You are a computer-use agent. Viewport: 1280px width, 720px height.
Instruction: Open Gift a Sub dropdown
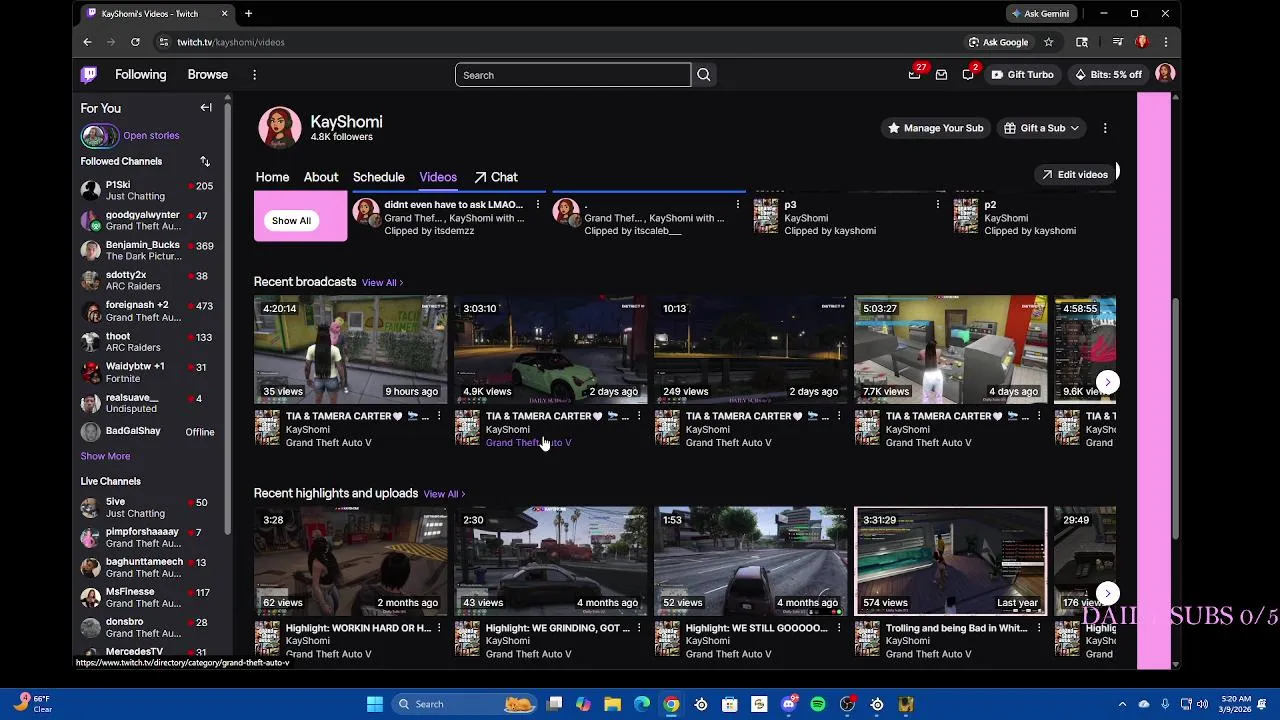(x=1042, y=128)
